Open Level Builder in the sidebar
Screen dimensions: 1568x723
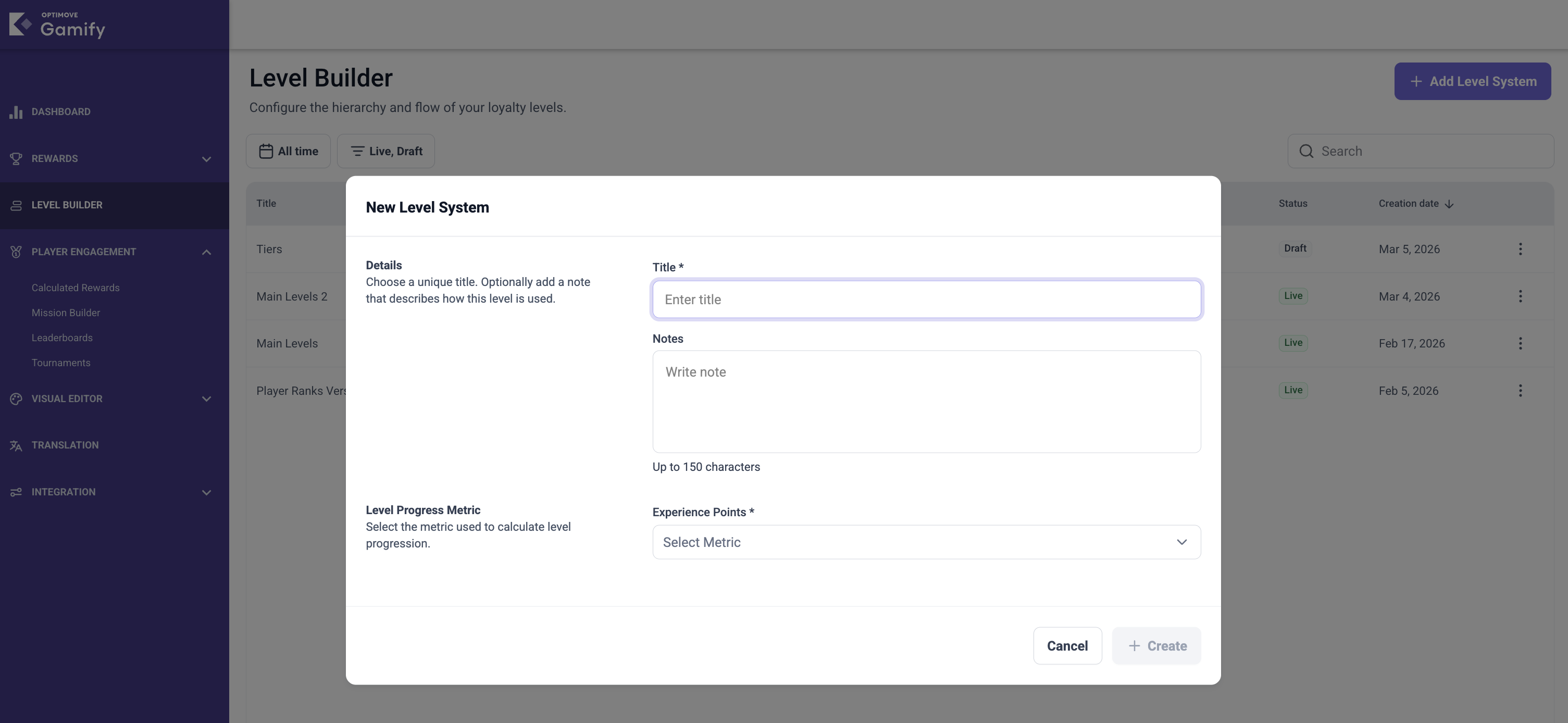(115, 206)
